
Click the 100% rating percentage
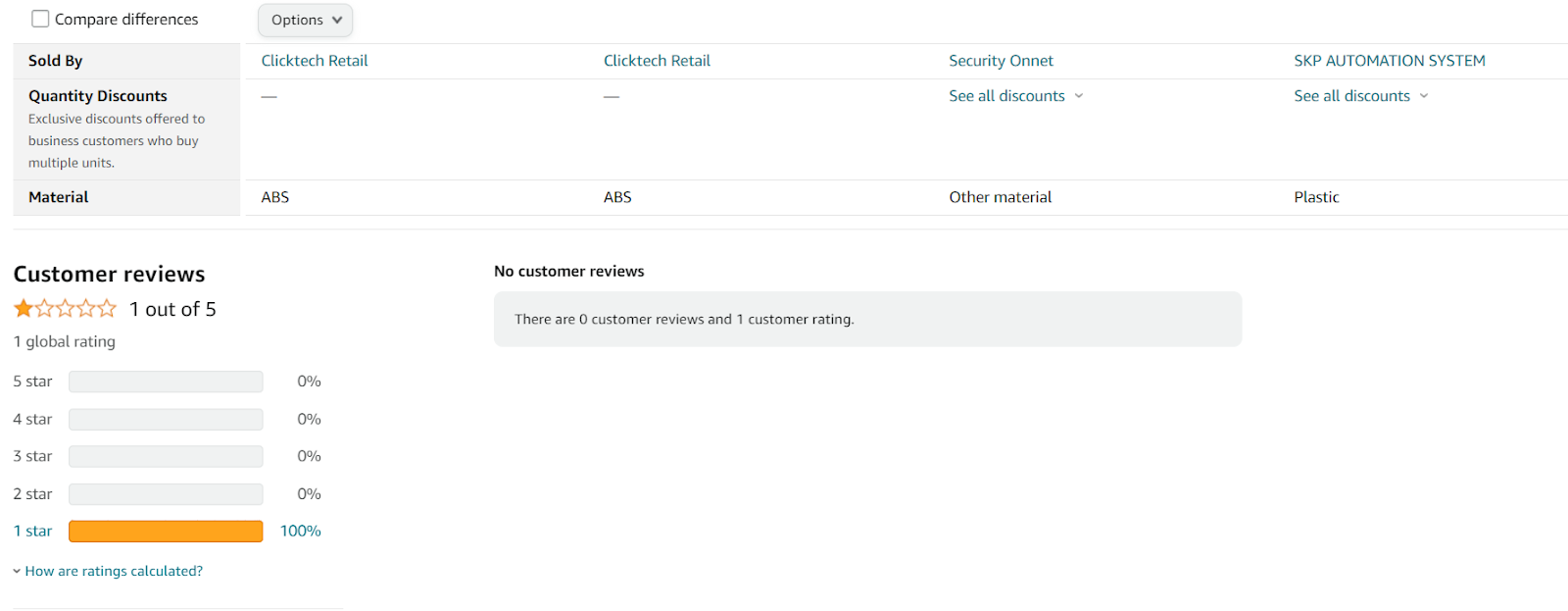coord(300,531)
